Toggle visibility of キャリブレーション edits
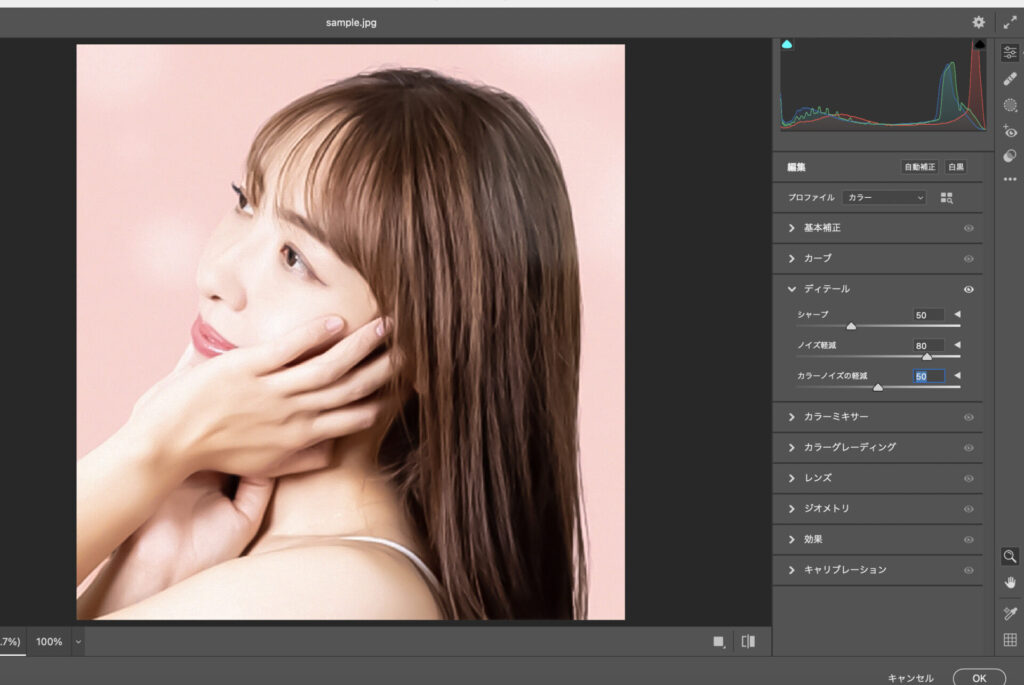 (x=968, y=571)
